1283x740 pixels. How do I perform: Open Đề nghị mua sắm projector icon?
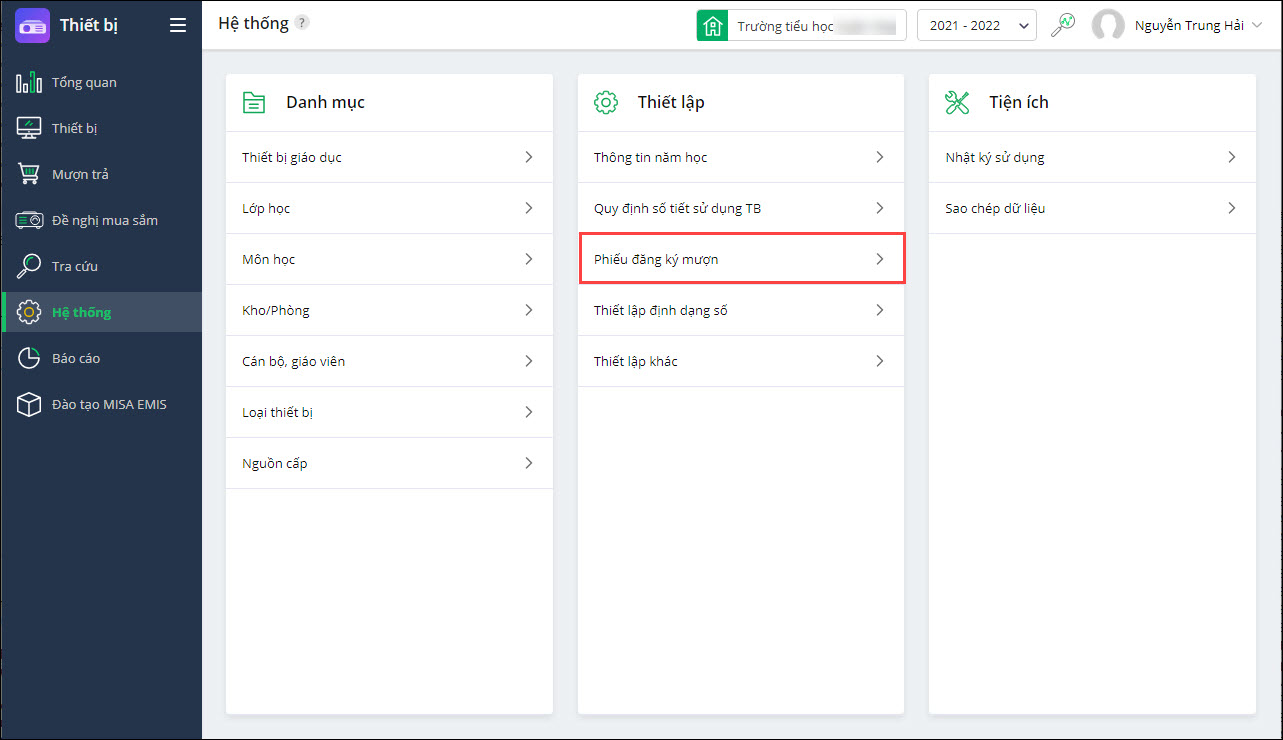(x=29, y=220)
